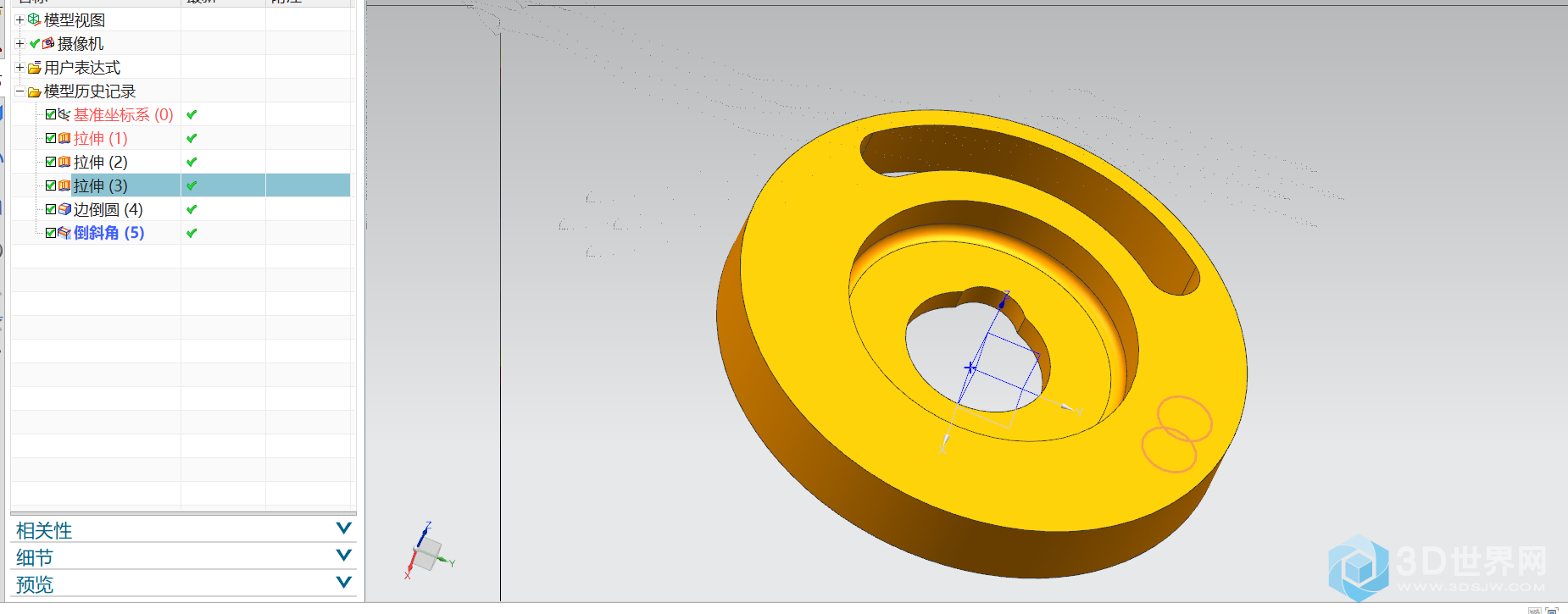Select the 模型视图 tree label
This screenshot has height=614, width=1568.
(75, 19)
